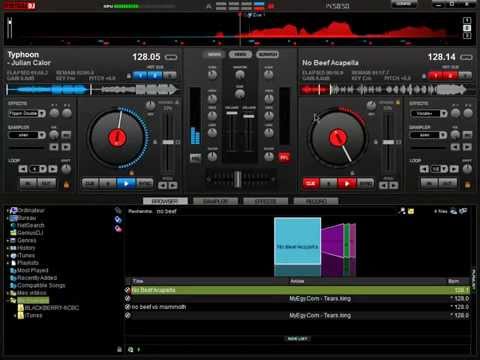Screen dimensions: 480x360
Task: Toggle smart loop lock on left deck
Action: tap(66, 184)
